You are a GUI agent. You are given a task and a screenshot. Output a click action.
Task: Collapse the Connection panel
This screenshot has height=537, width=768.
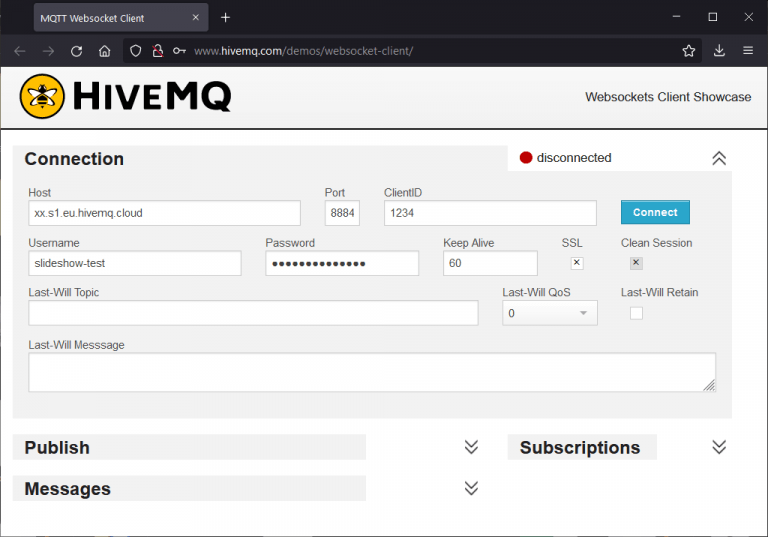pos(718,158)
